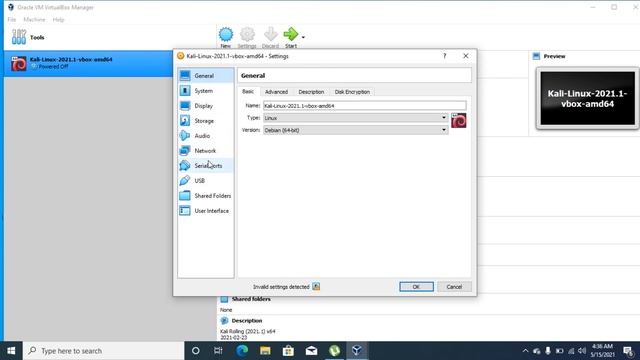Open the General settings category icon
This screenshot has height=360, width=640.
185,76
